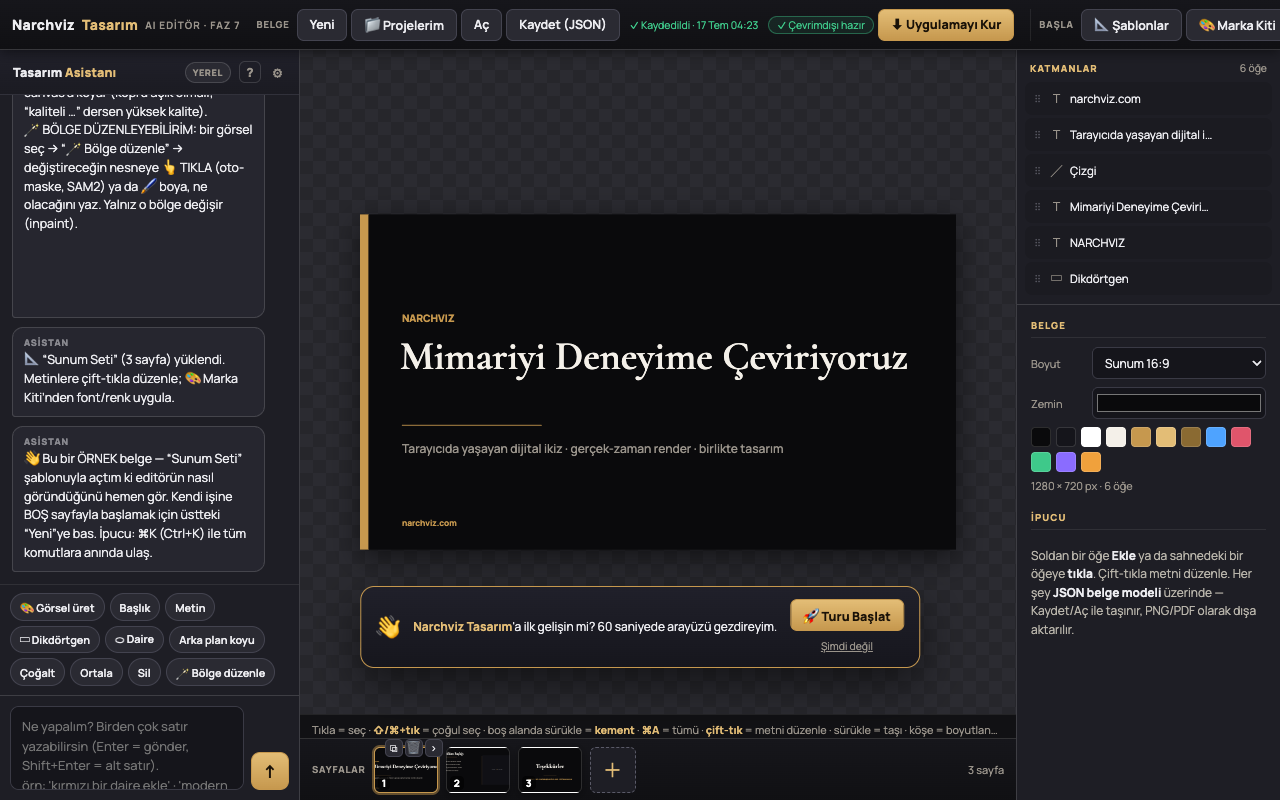
Task: Open the assistant help question-mark button
Action: [249, 72]
